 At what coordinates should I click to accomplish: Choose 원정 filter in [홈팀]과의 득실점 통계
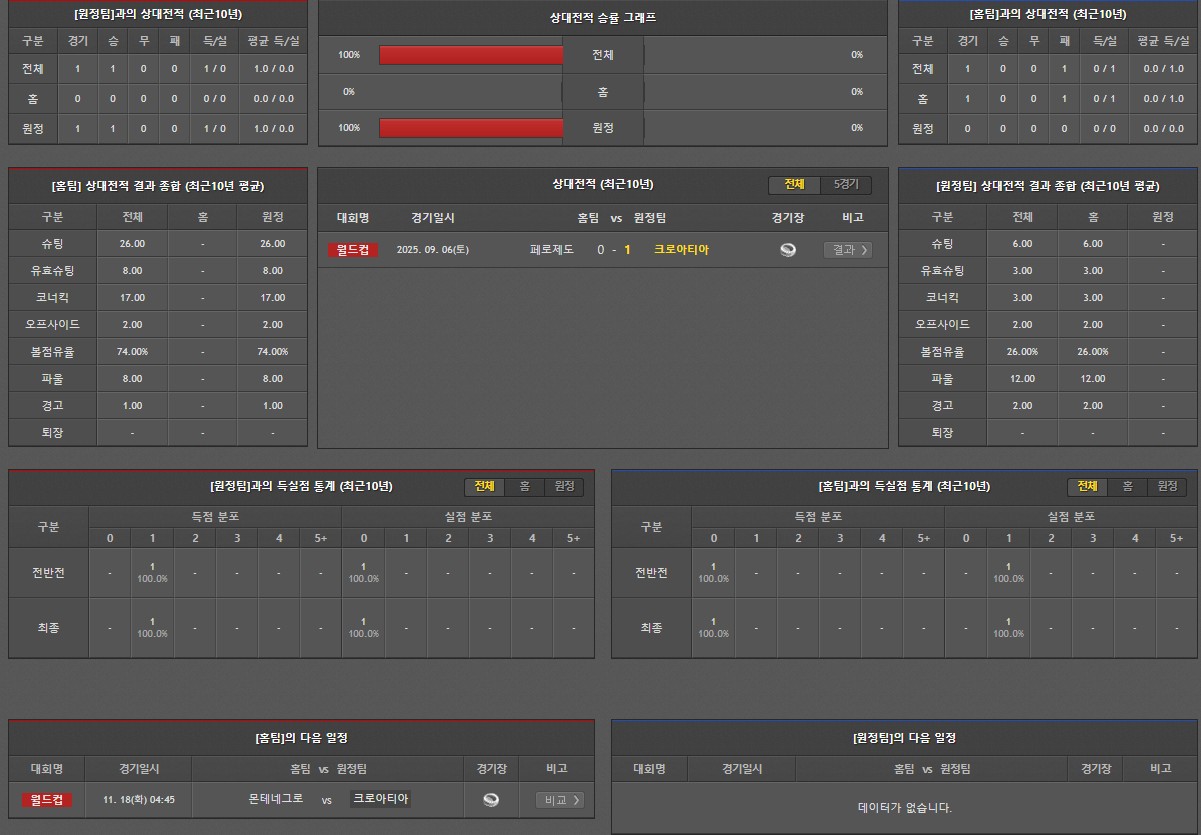pyautogui.click(x=1167, y=486)
